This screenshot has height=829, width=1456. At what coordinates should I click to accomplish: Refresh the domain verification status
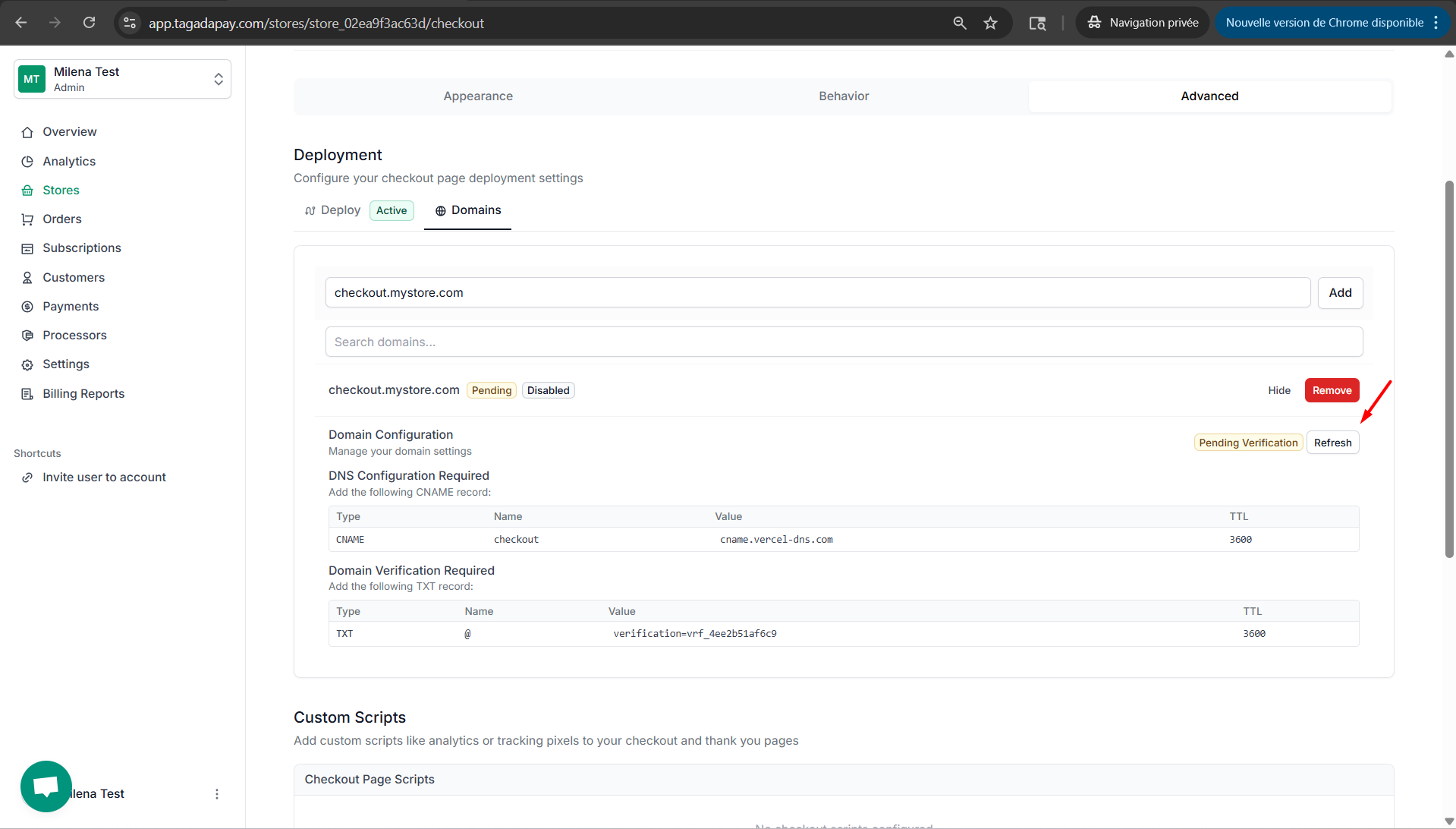click(x=1332, y=443)
